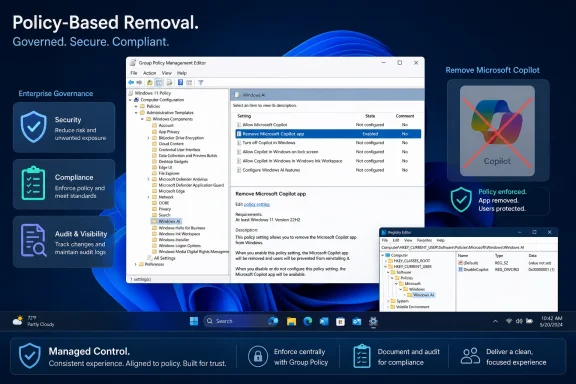Expand HKEY_CLASSES_ROOT in Registry Editor
The height and width of the screenshot is (384, 576).
tap(386, 261)
